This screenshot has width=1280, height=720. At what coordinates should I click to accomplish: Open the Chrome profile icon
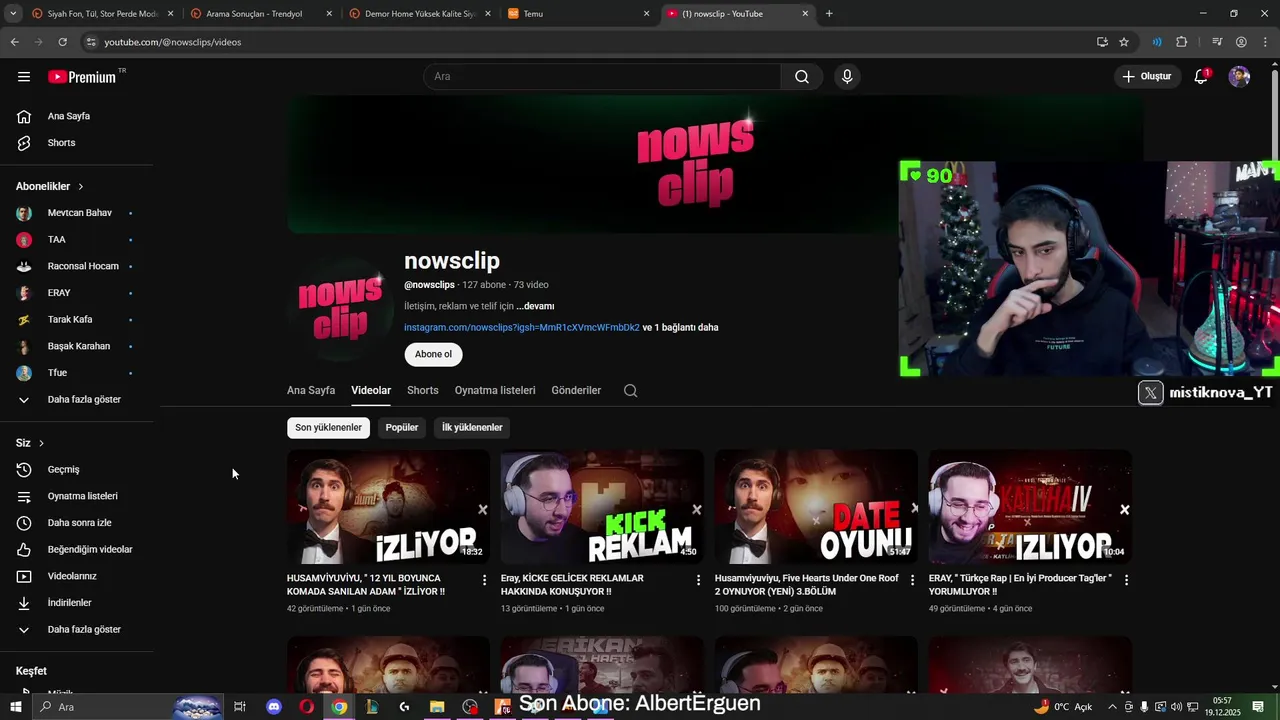(x=1241, y=42)
